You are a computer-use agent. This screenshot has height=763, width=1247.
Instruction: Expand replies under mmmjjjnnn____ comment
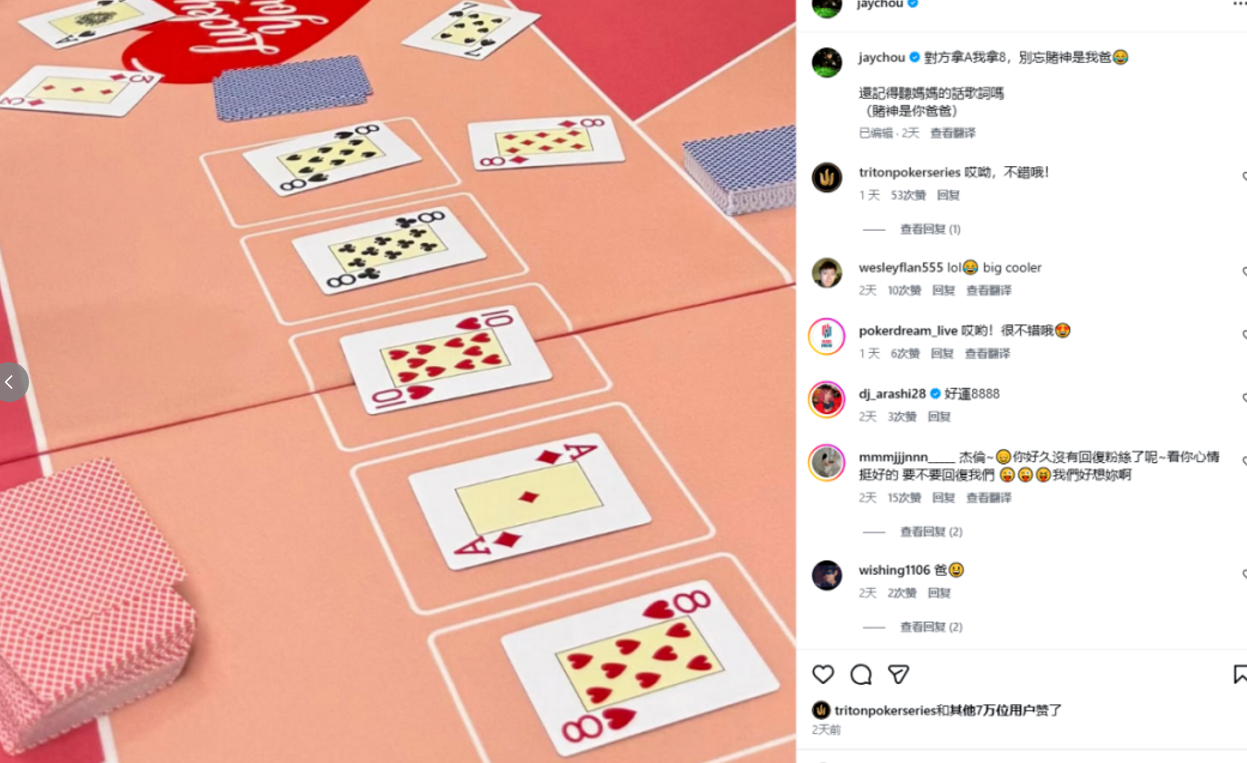click(931, 531)
